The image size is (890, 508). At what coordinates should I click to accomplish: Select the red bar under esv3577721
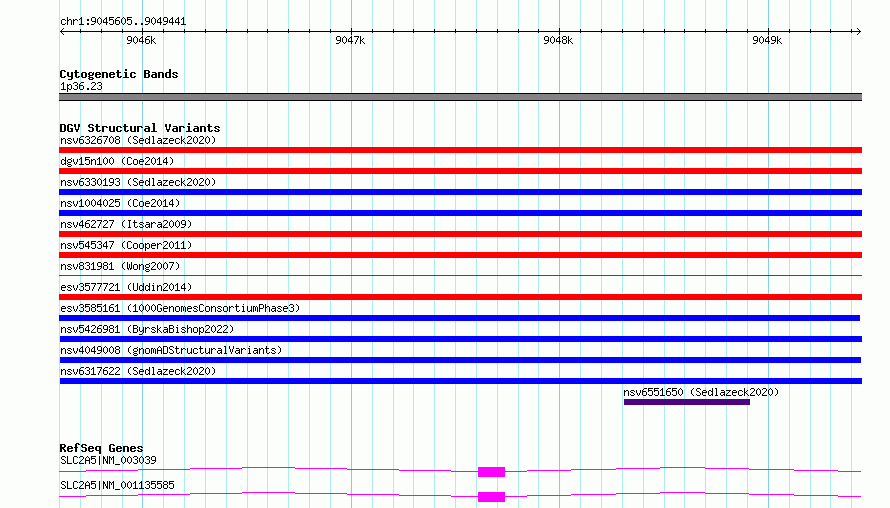click(460, 297)
